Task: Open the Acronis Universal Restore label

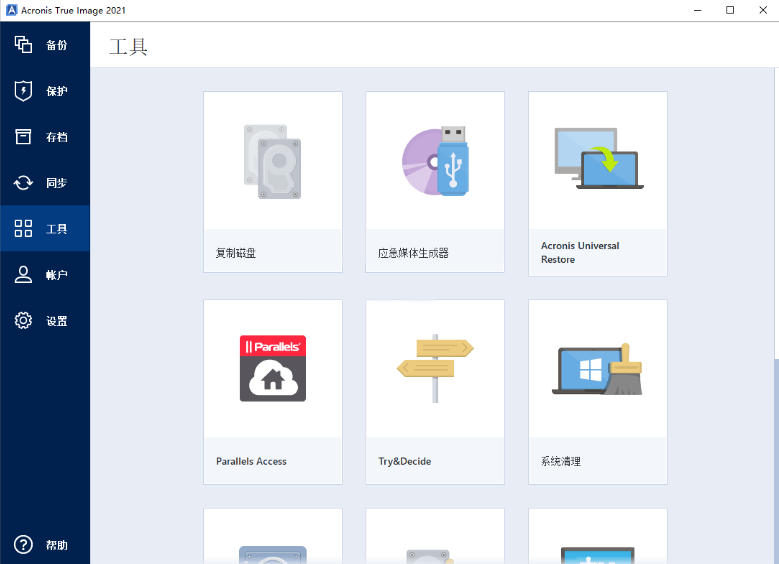Action: tap(580, 252)
